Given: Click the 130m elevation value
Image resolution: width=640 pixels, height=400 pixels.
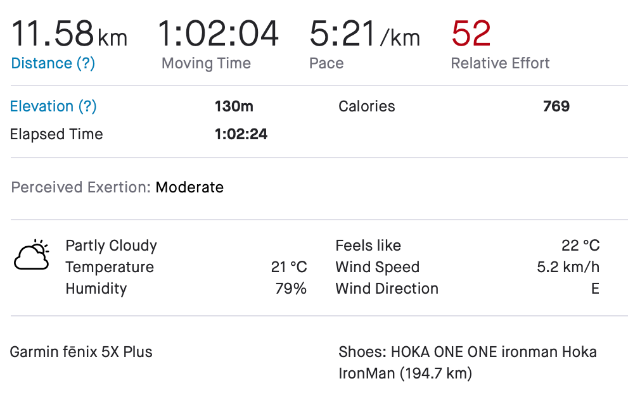Looking at the screenshot, I should (234, 106).
